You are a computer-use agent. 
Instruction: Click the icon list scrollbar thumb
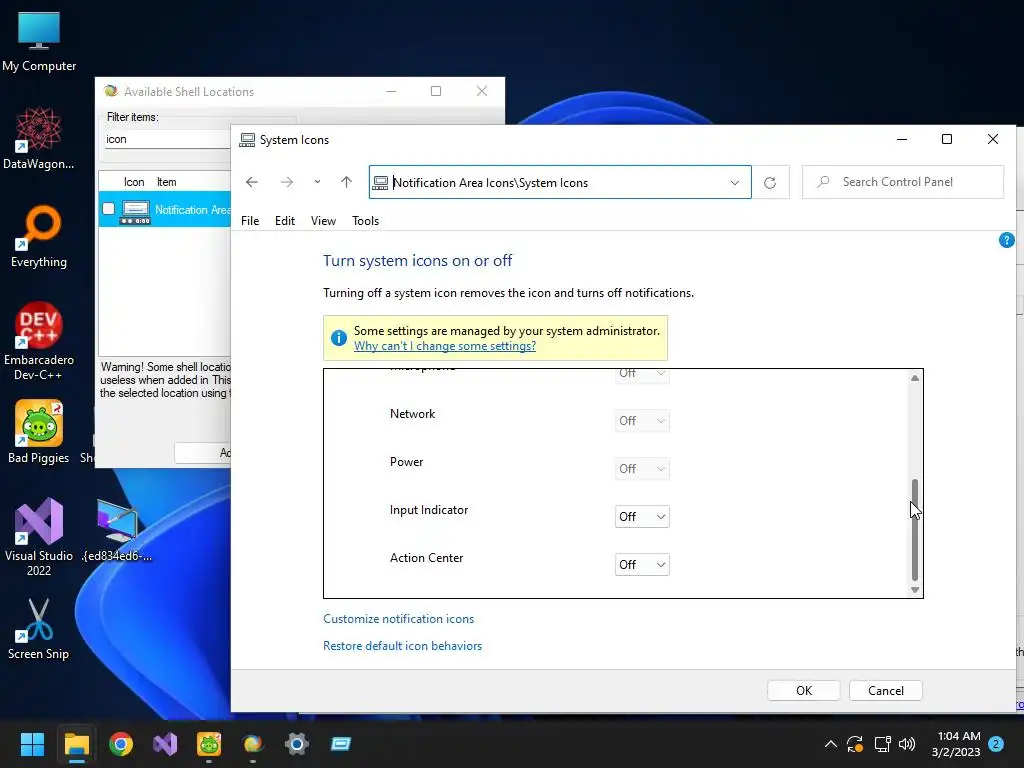(x=915, y=530)
